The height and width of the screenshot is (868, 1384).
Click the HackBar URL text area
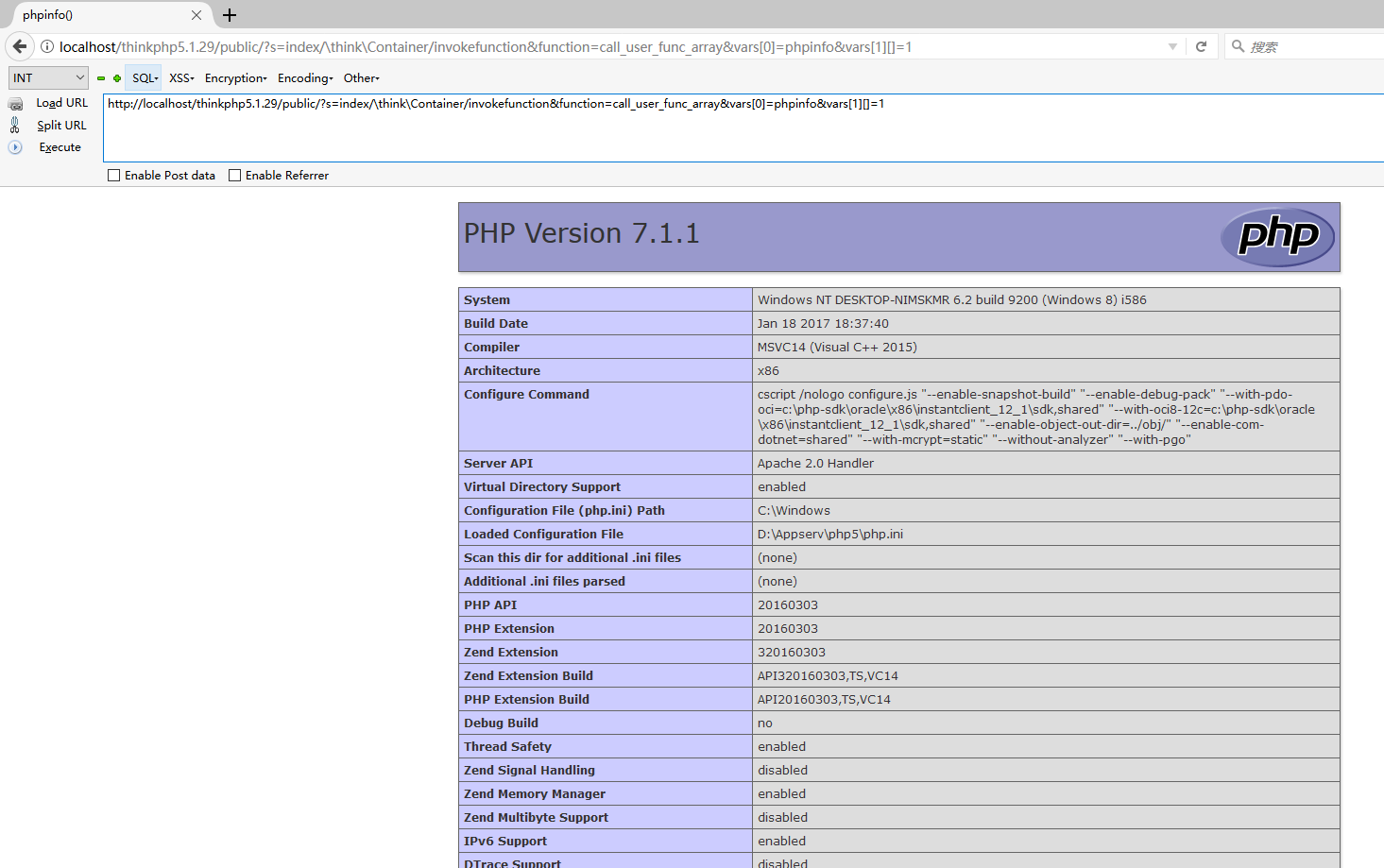pos(743,128)
